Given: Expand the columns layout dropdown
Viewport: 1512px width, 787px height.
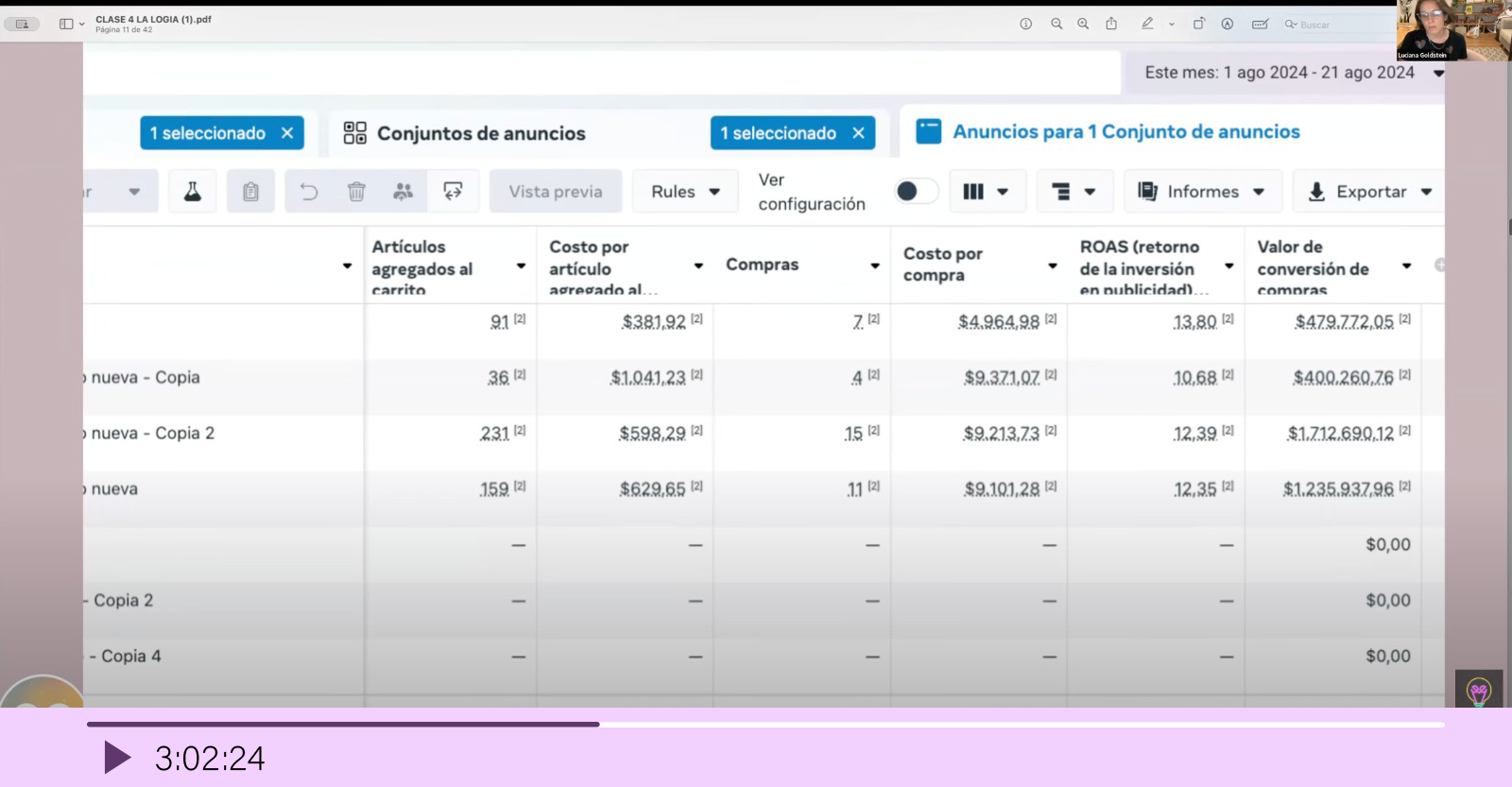Looking at the screenshot, I should point(985,192).
